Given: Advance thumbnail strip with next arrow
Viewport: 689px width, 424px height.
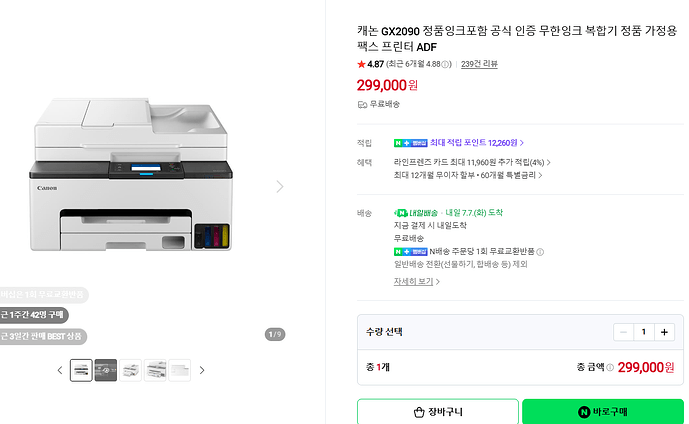Looking at the screenshot, I should [202, 370].
